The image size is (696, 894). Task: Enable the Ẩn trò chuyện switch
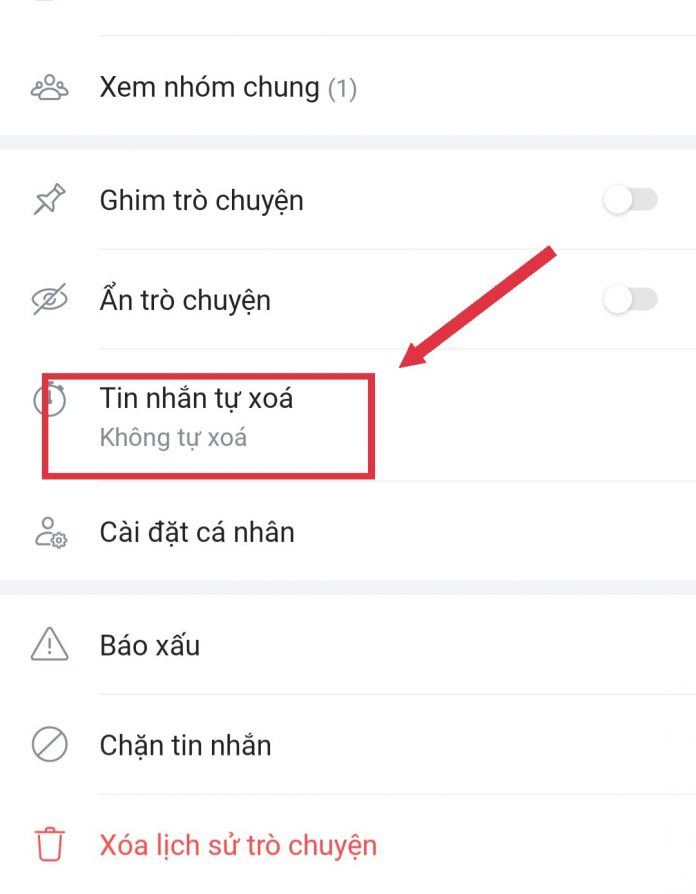click(x=630, y=299)
